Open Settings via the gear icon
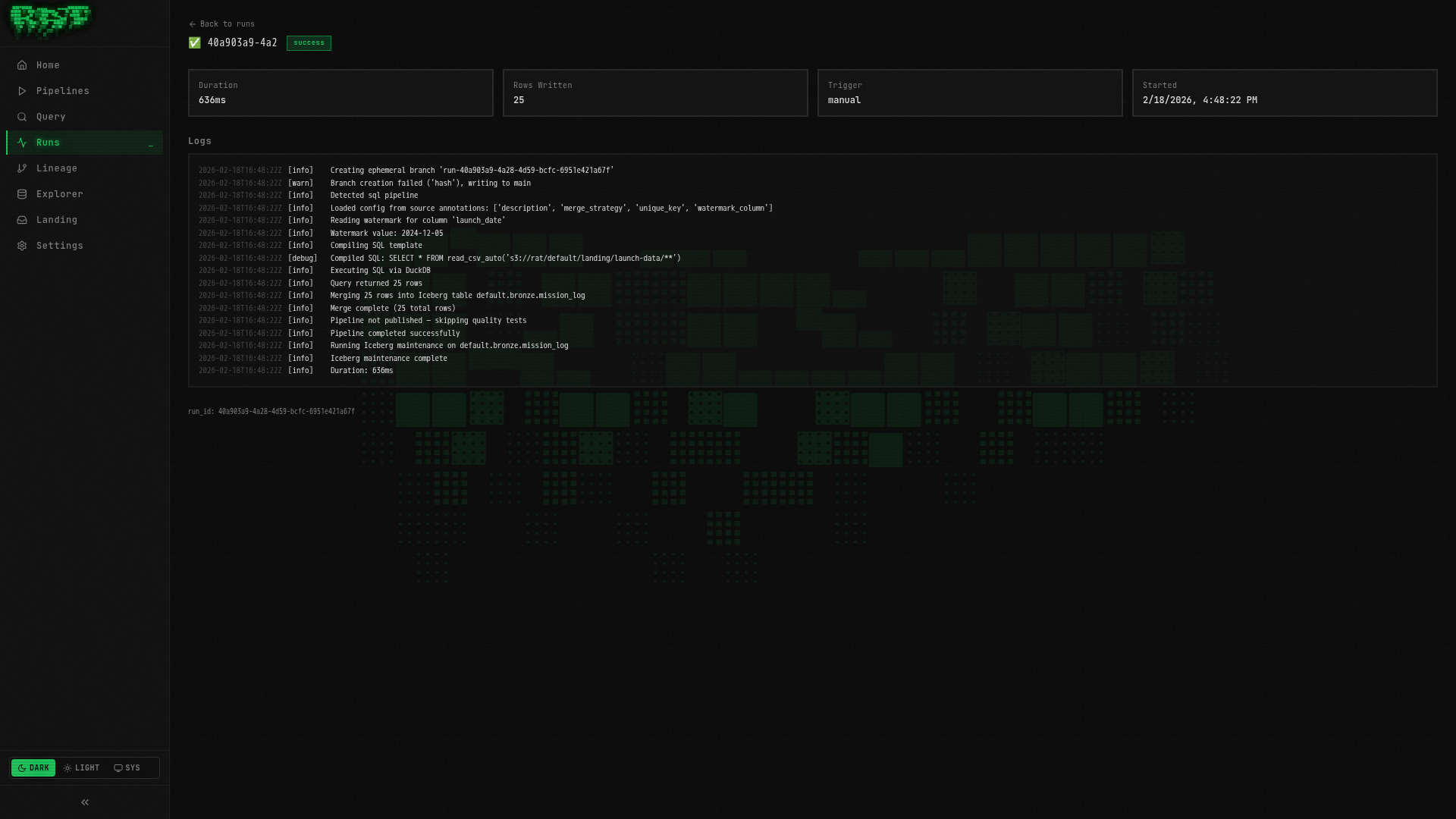The height and width of the screenshot is (819, 1456). coord(22,245)
